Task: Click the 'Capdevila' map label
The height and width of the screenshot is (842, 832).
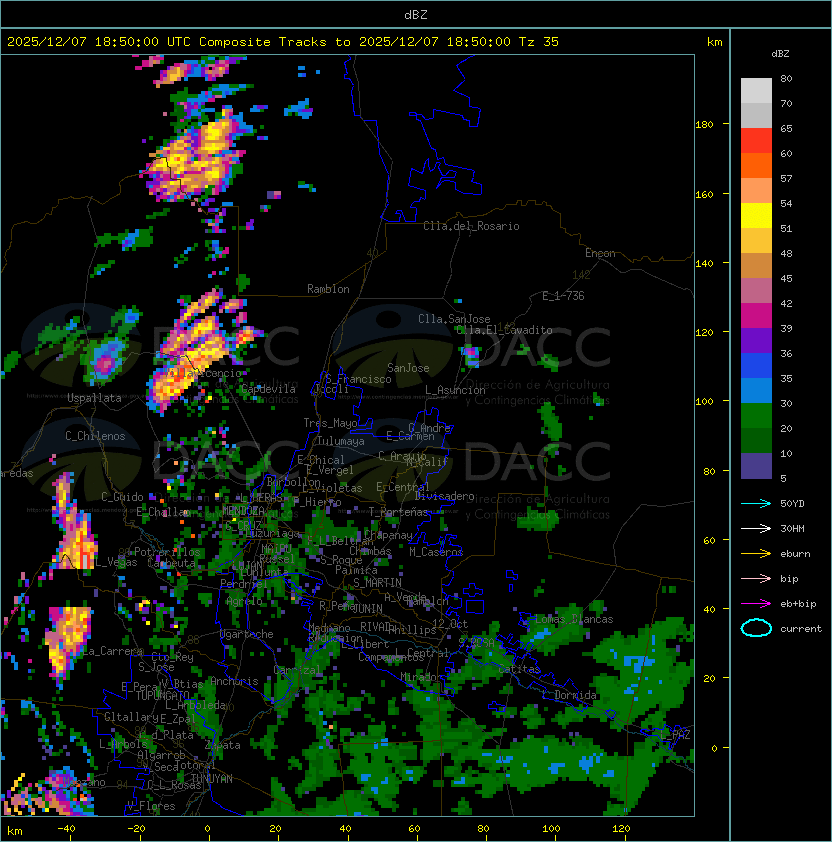Action: point(268,389)
